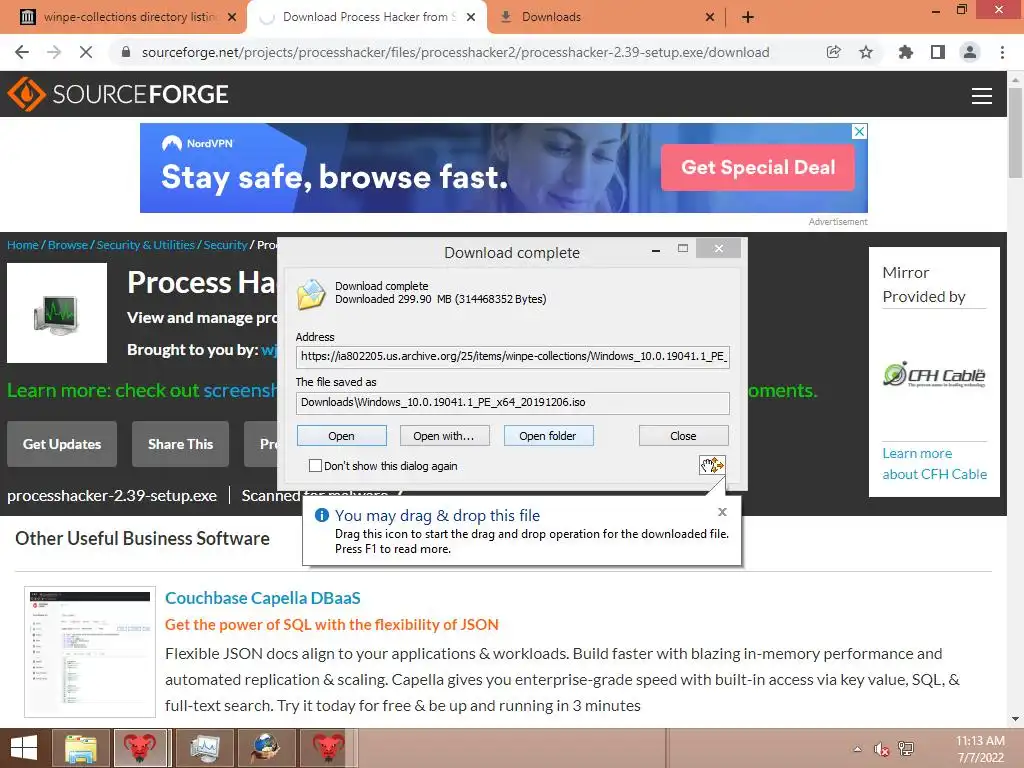
Task: Switch to the Download Process Hacker tab
Action: pyautogui.click(x=369, y=17)
